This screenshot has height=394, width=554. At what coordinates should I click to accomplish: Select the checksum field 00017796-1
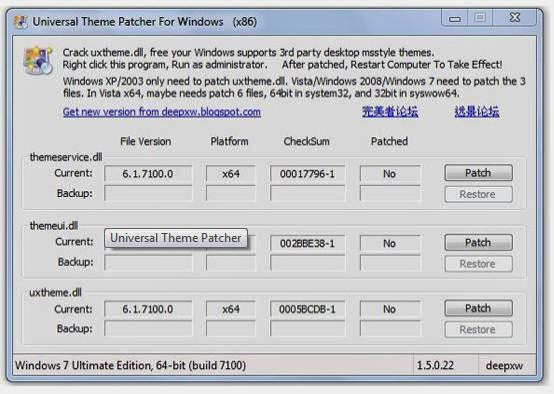click(x=307, y=174)
